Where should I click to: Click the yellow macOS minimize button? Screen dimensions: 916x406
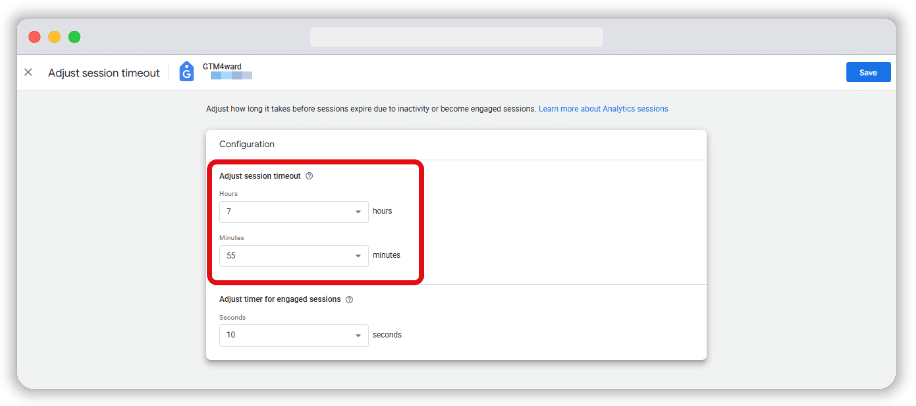[x=54, y=37]
